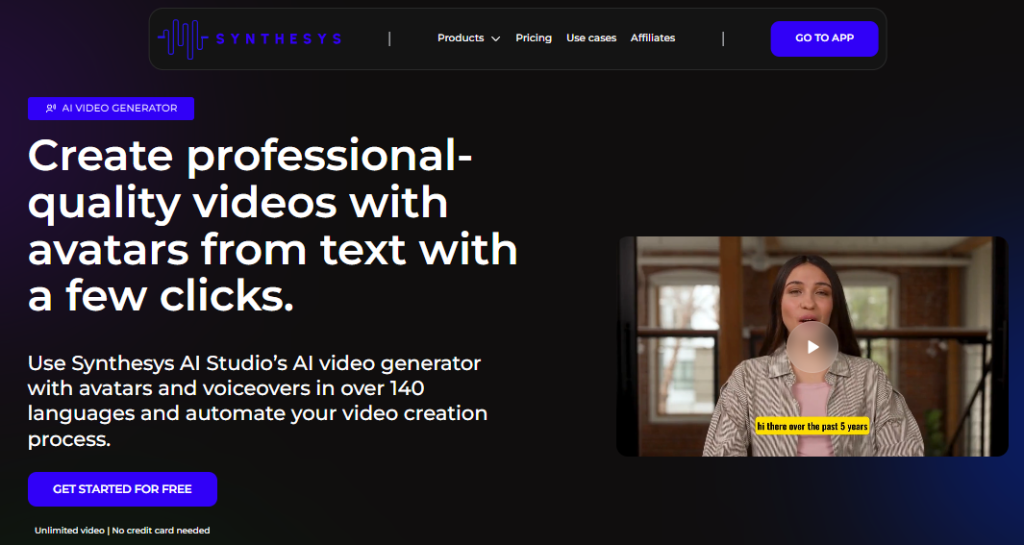This screenshot has width=1024, height=545.
Task: Click the video caption 'hi there over the past 5 years'
Action: (x=812, y=426)
